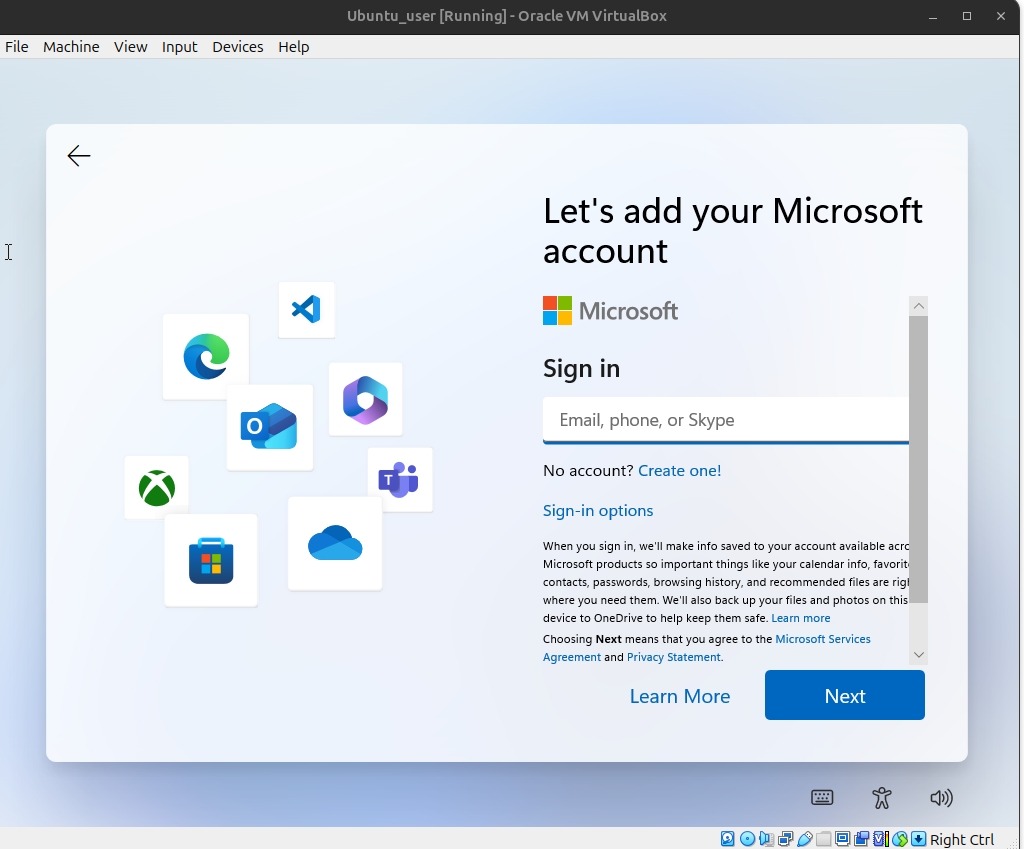
Task: Click the scrollbar up arrow
Action: click(918, 306)
